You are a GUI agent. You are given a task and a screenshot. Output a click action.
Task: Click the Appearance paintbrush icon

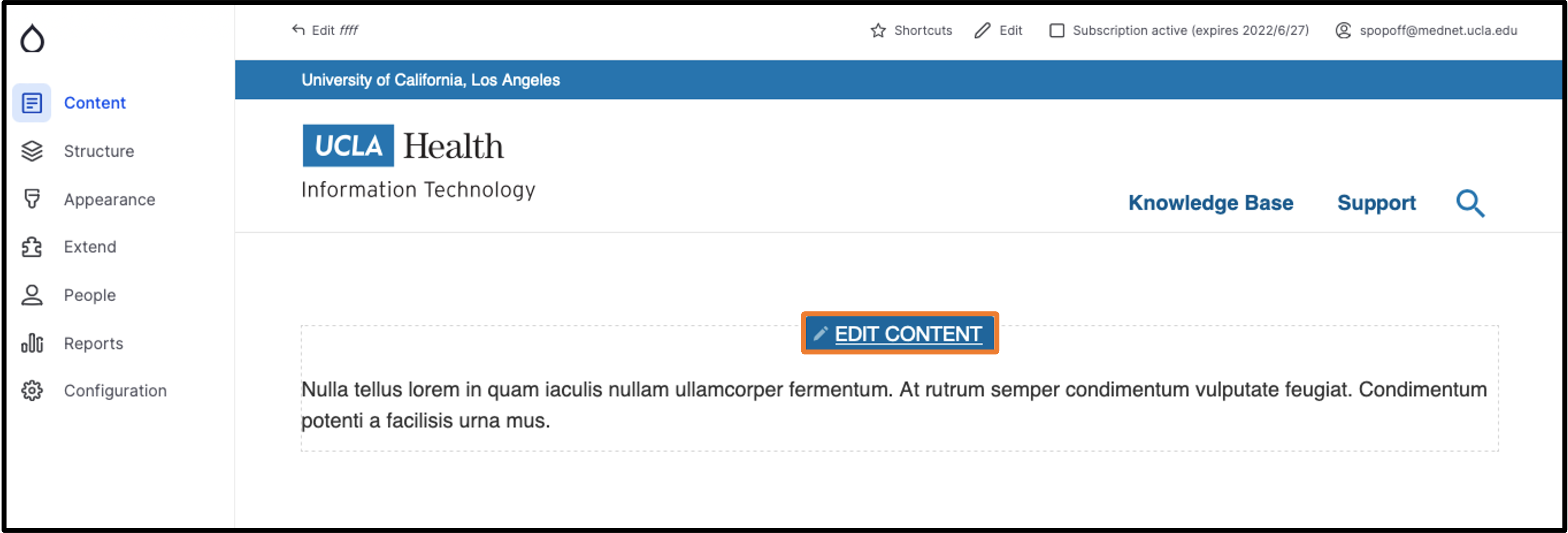(32, 199)
